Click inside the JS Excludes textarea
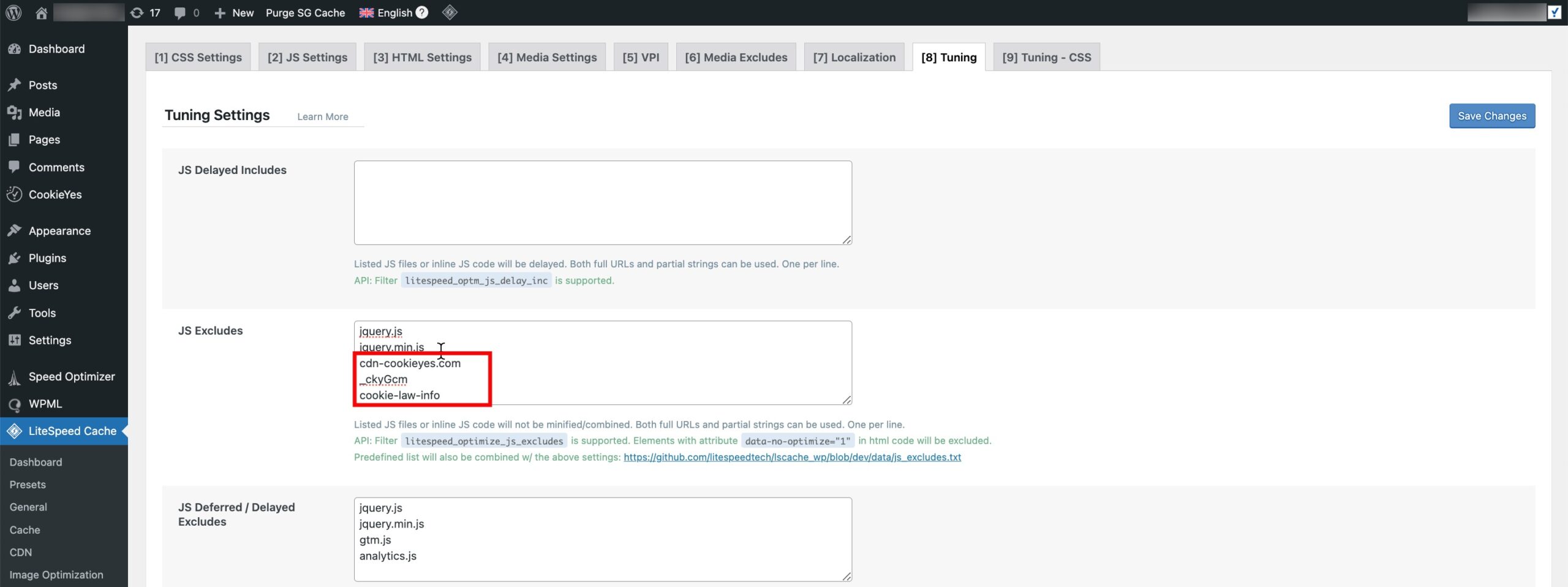 click(x=603, y=363)
